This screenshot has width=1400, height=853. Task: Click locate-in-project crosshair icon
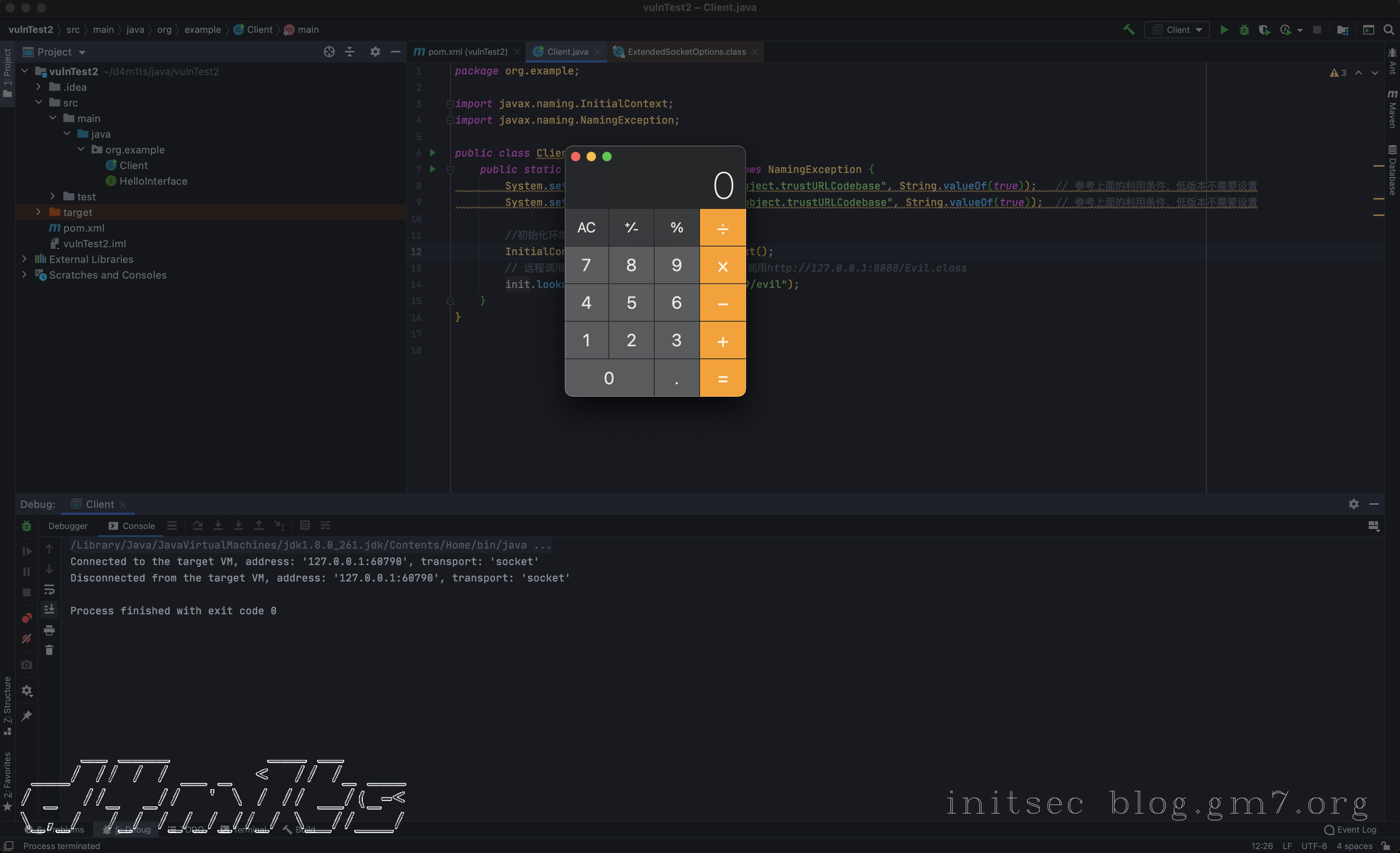[x=329, y=52]
